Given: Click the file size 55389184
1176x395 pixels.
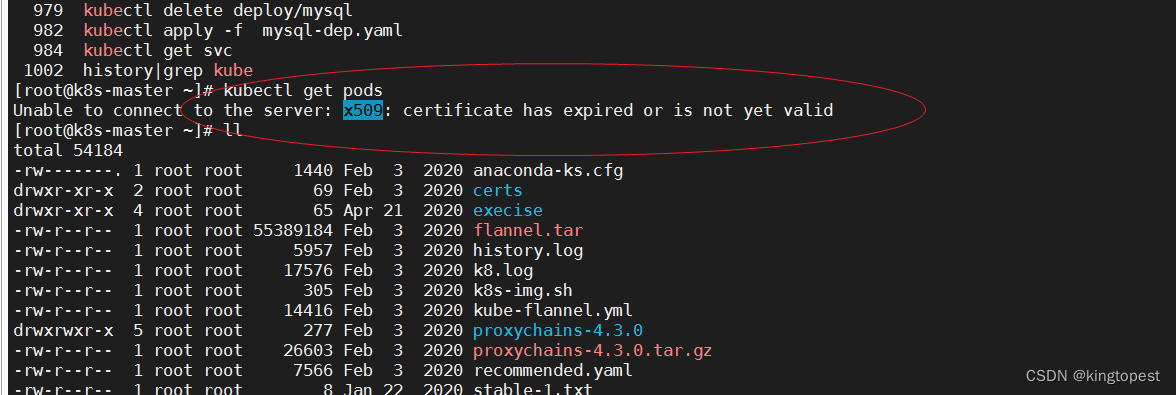Looking at the screenshot, I should click(293, 230).
